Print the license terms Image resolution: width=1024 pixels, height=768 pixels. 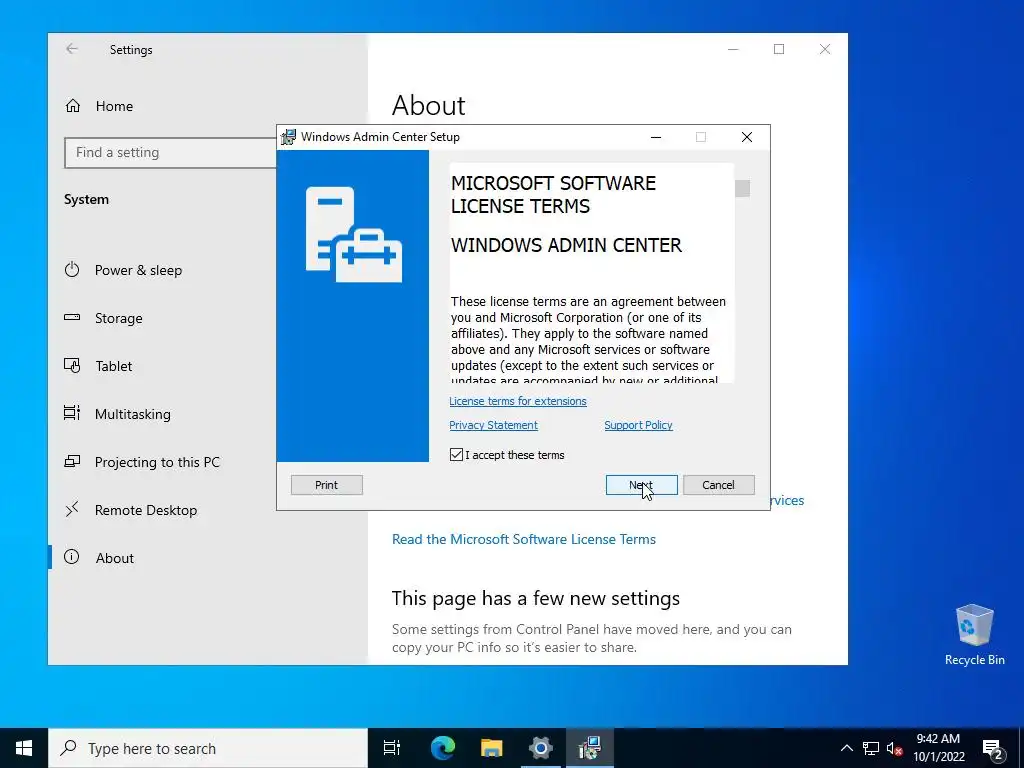[x=327, y=485]
